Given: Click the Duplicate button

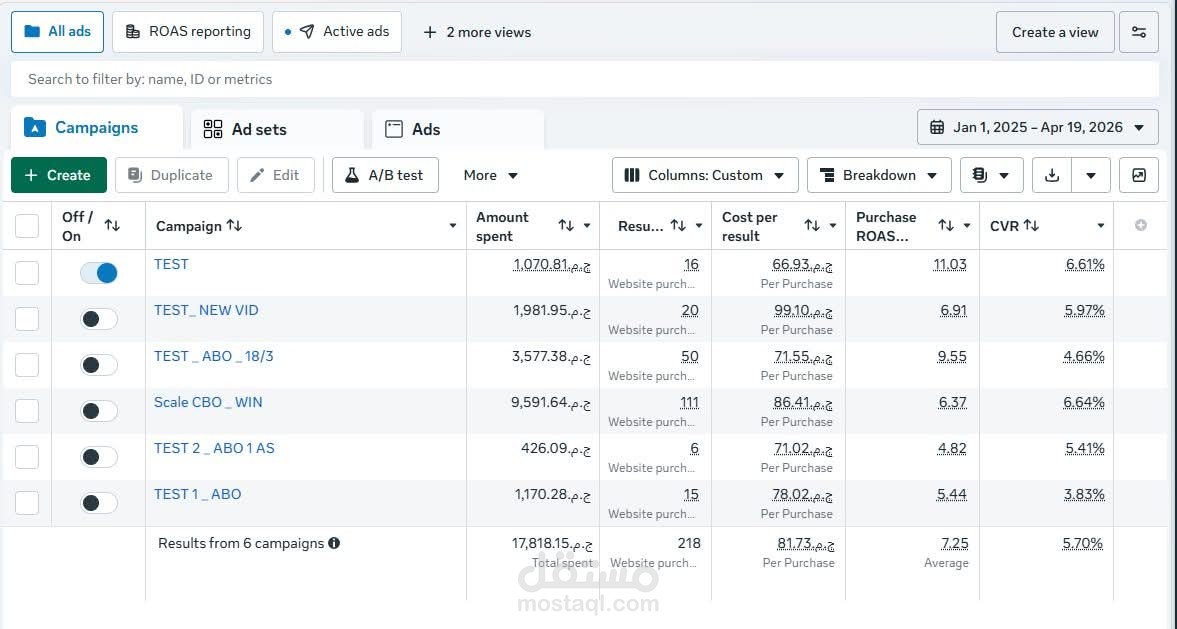Looking at the screenshot, I should [172, 175].
